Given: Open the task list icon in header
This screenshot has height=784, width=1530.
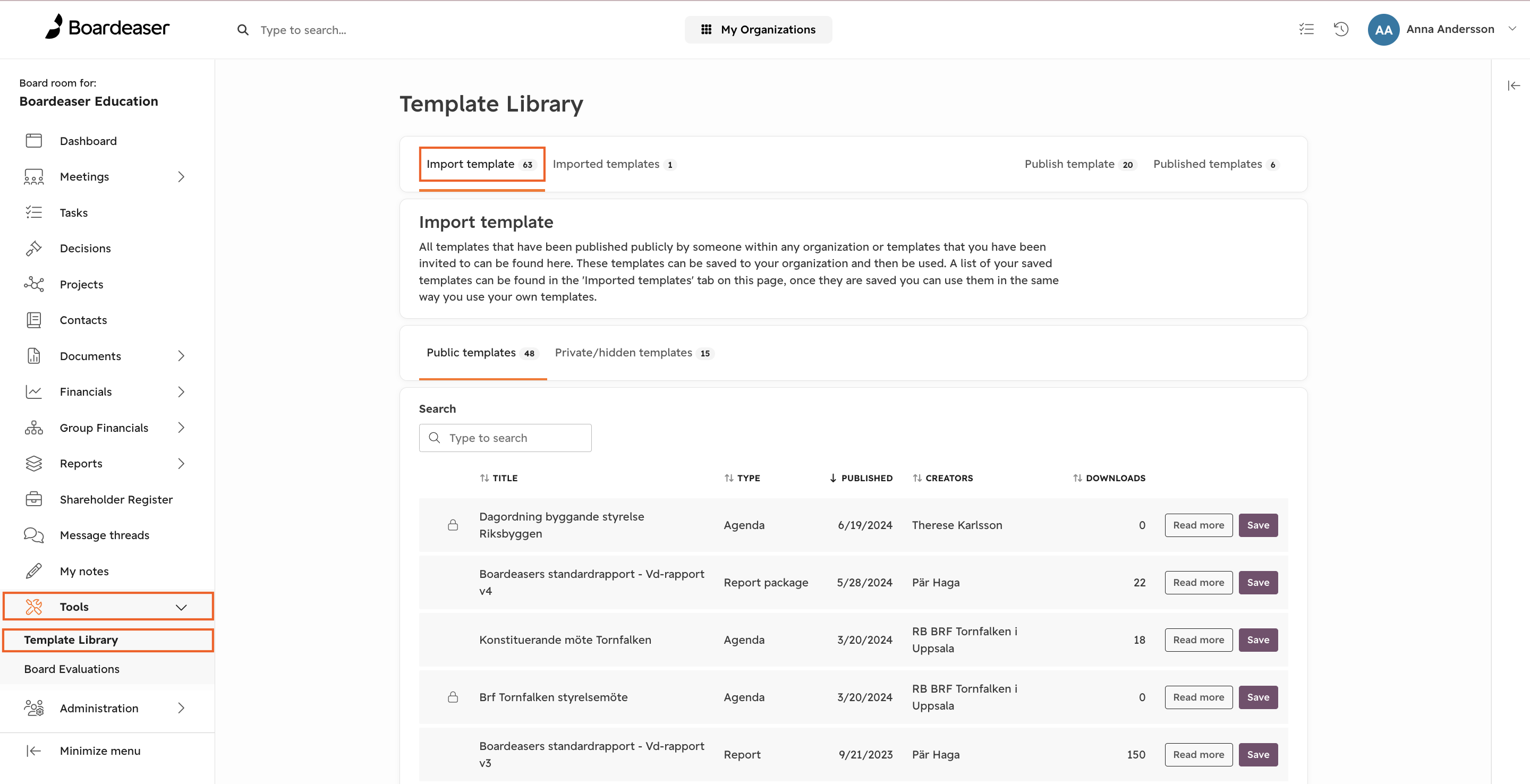Looking at the screenshot, I should coord(1306,29).
